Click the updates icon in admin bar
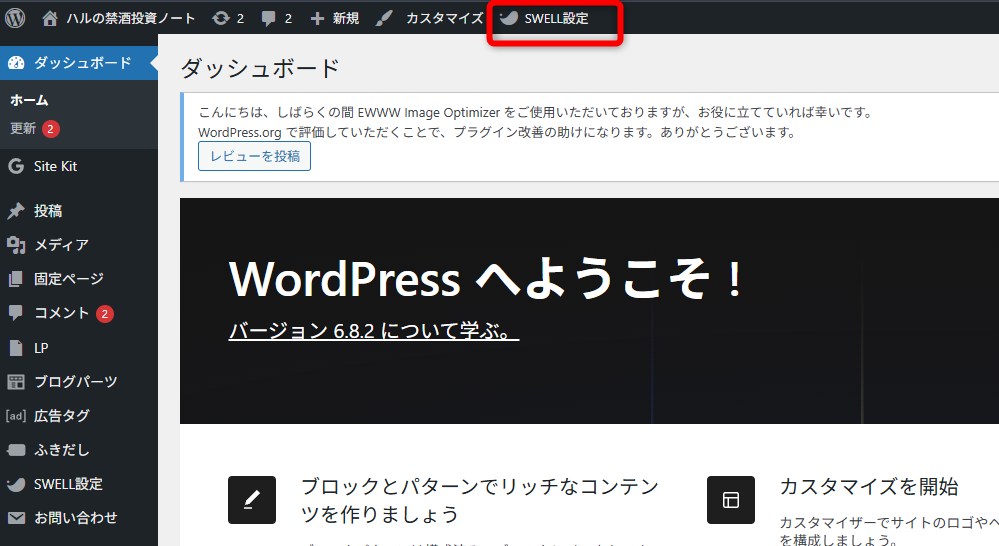Screen dimensions: 999x546 pyautogui.click(x=220, y=18)
